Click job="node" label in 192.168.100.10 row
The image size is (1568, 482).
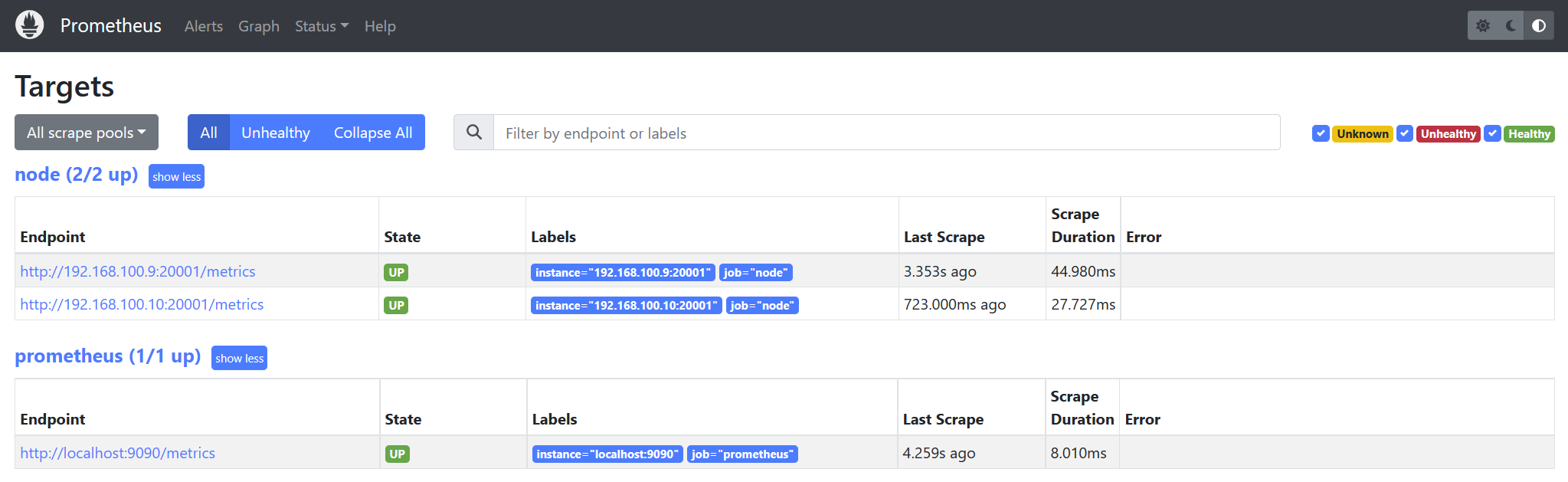(762, 305)
